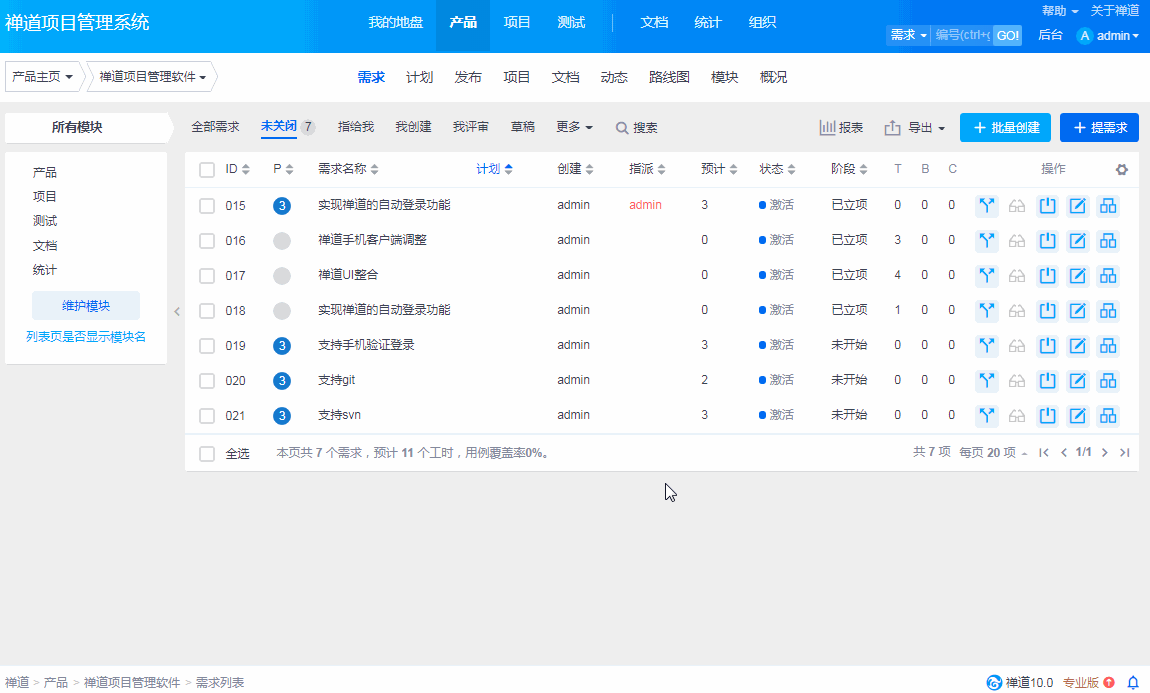Viewport: 1150px width, 693px height.
Task: Click the edit pencil icon for story 017
Action: [x=1078, y=276]
